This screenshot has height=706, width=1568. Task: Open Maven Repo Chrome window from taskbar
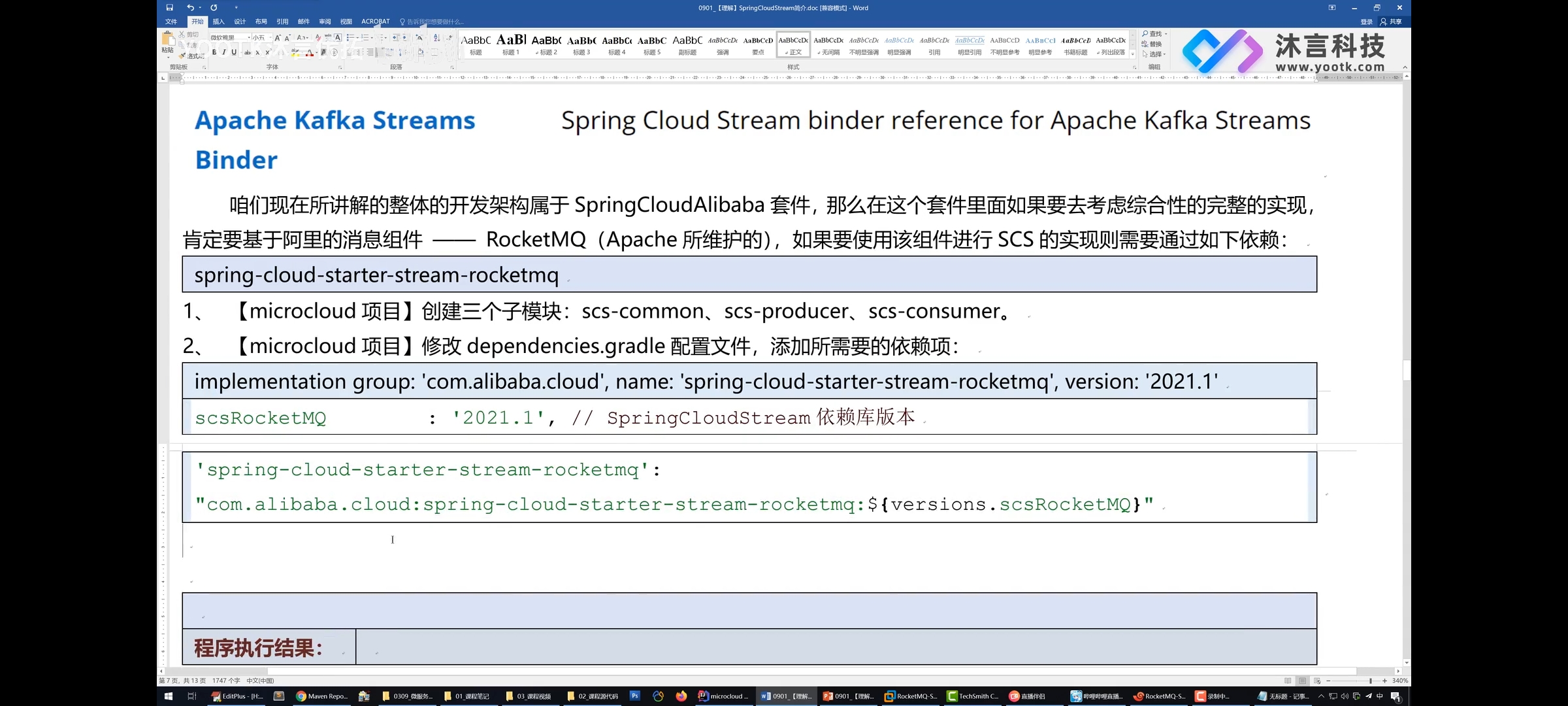[322, 696]
